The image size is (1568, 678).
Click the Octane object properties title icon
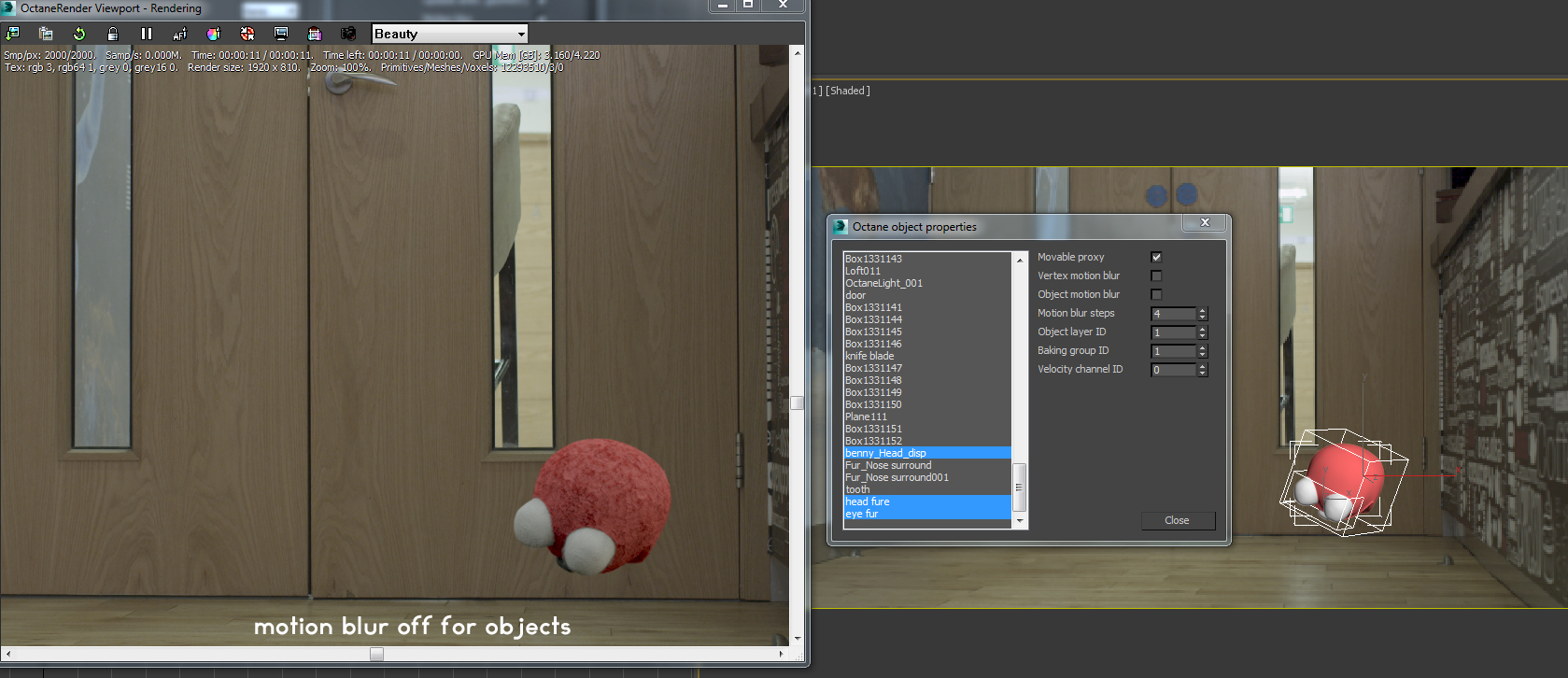click(x=841, y=226)
